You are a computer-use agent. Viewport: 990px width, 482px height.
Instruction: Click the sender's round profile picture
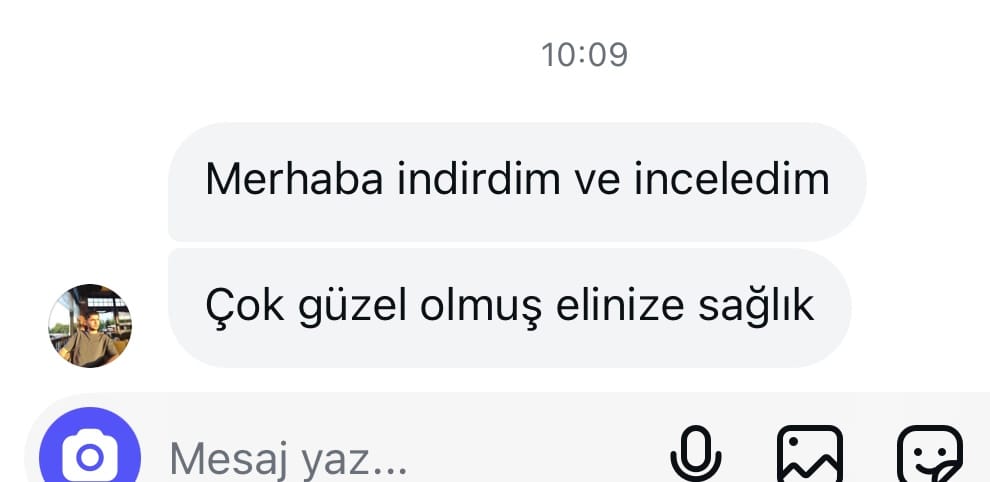[x=90, y=326]
